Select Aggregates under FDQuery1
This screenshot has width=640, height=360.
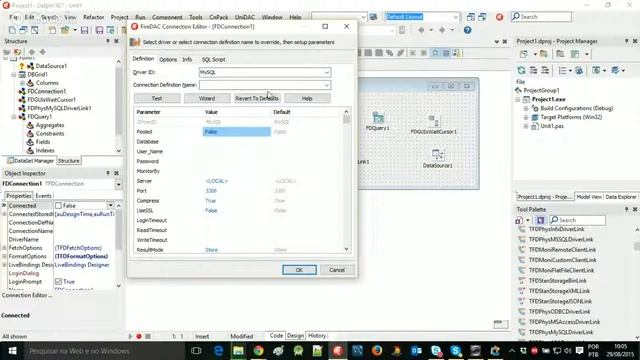click(x=50, y=125)
